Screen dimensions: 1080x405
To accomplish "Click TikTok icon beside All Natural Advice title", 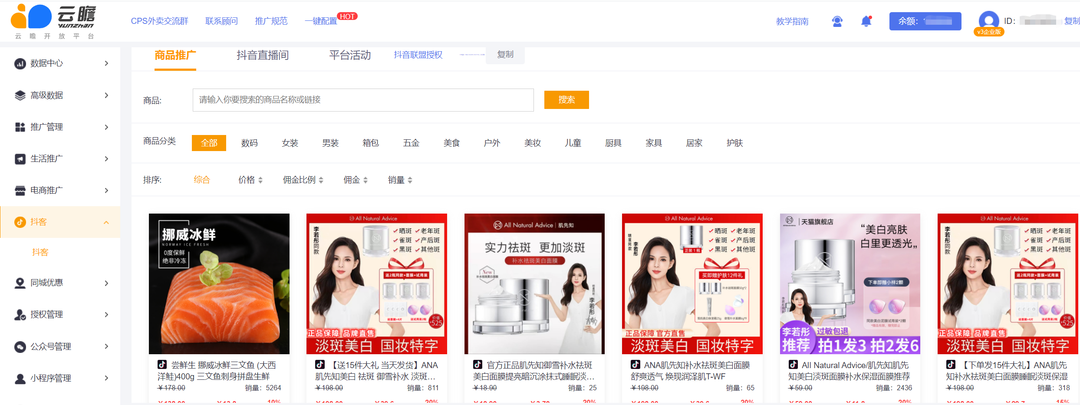I will (x=793, y=364).
